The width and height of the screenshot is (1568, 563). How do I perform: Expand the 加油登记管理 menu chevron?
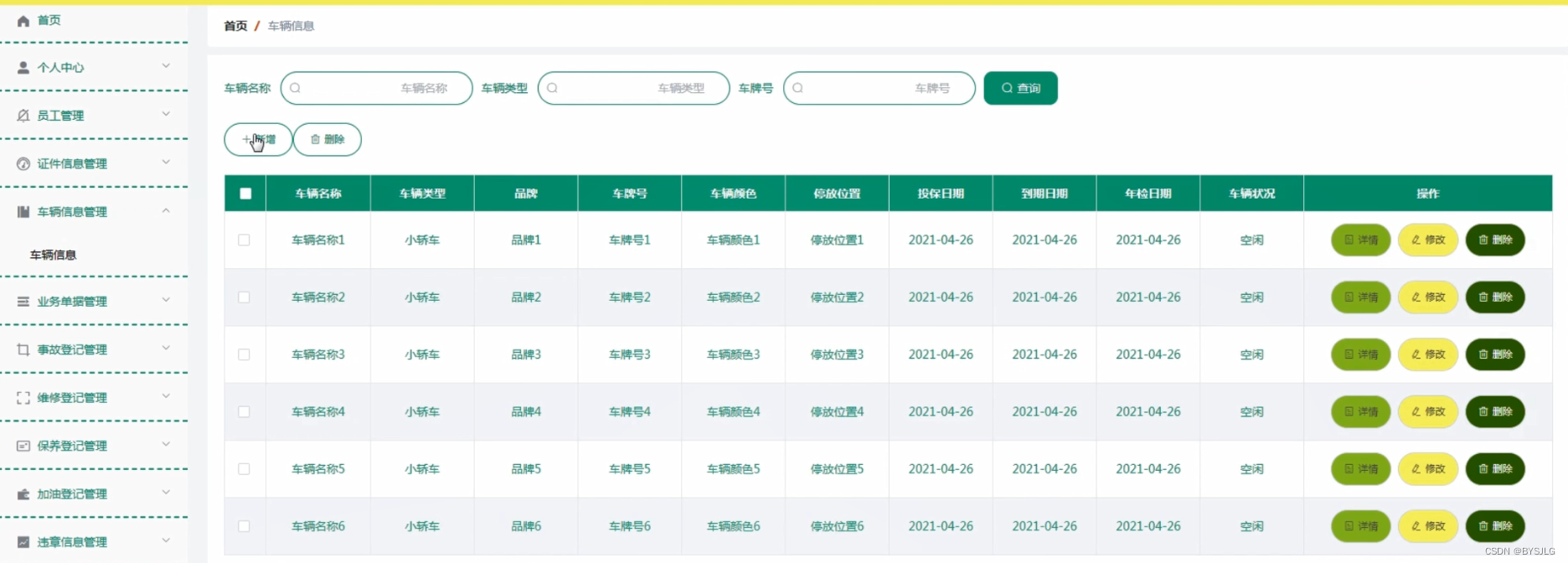click(166, 492)
